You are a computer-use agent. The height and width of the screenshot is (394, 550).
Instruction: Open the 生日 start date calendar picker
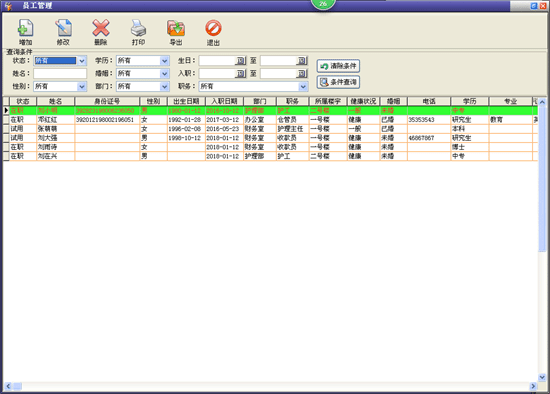[x=240, y=61]
